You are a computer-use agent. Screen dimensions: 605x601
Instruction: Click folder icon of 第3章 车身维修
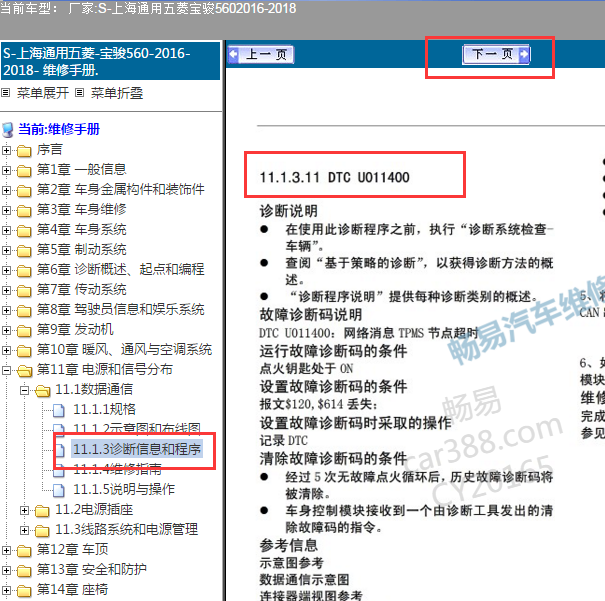click(x=24, y=211)
